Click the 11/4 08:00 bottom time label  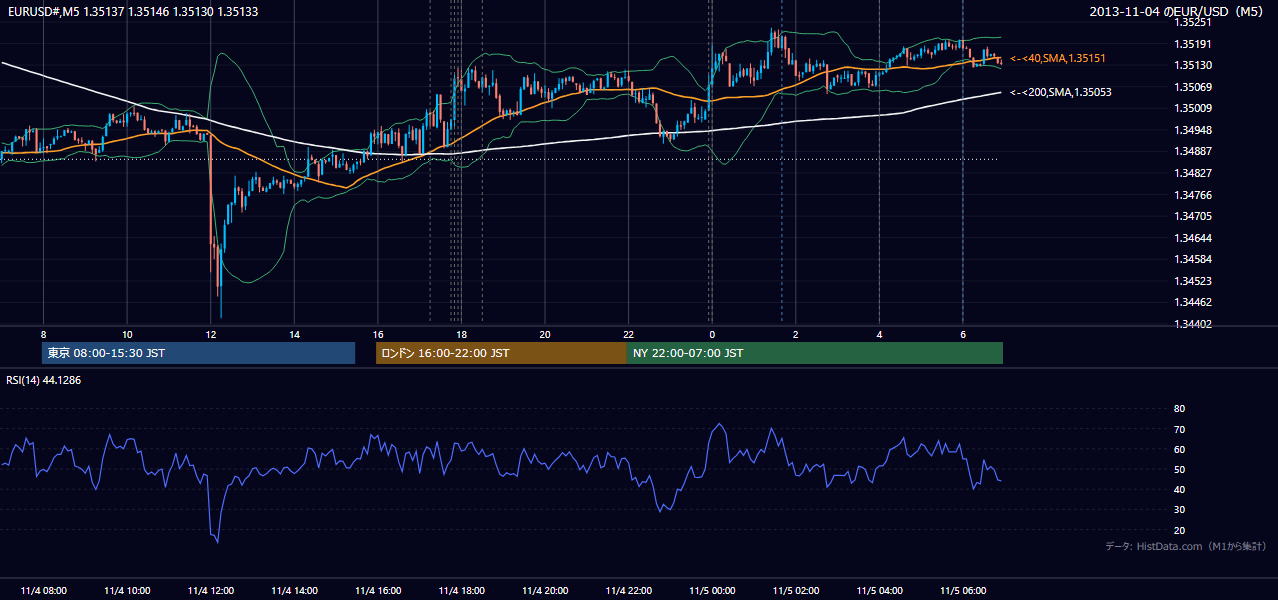point(43,591)
